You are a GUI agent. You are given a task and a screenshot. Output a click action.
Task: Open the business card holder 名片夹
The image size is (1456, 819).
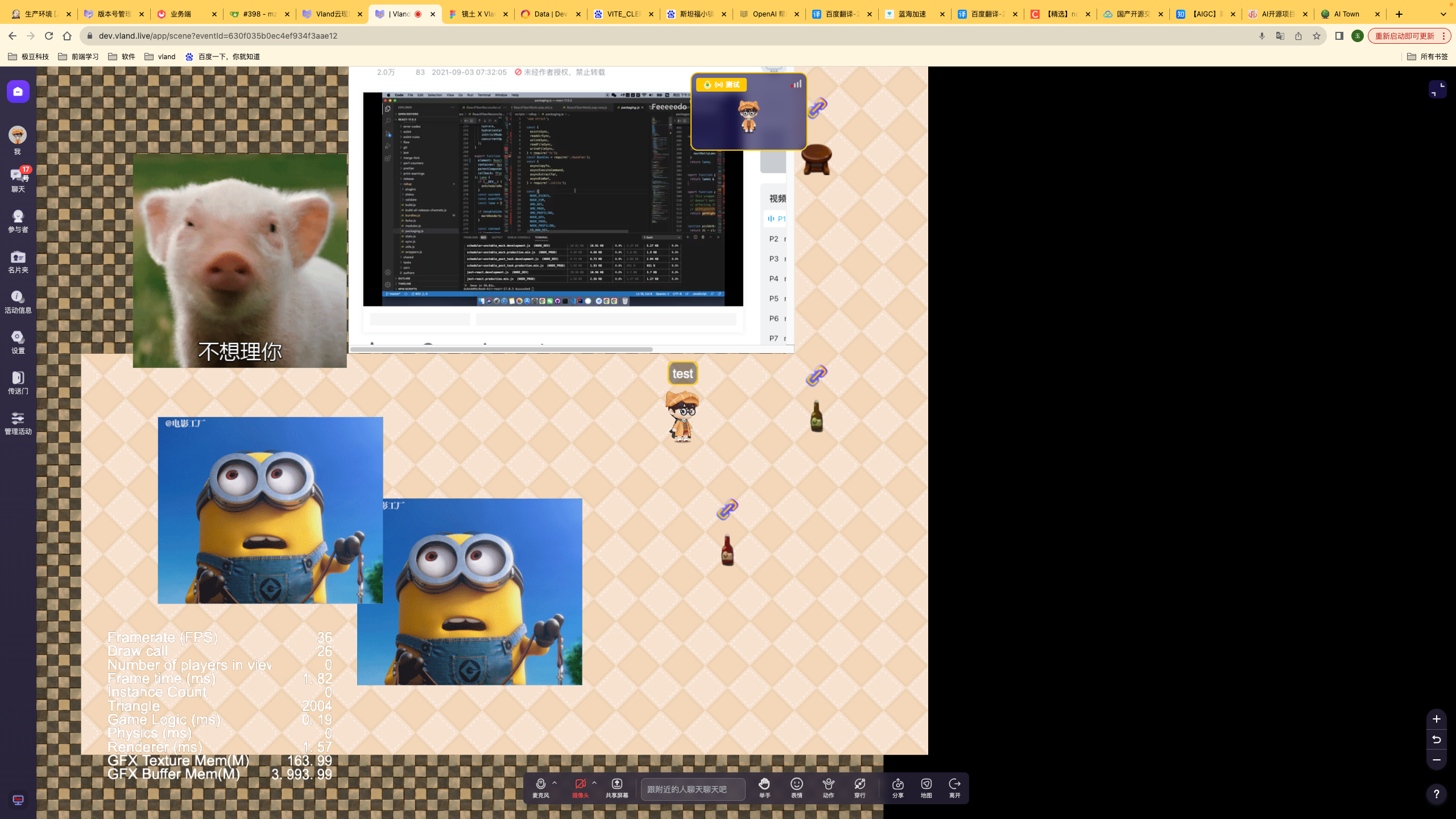click(x=18, y=262)
